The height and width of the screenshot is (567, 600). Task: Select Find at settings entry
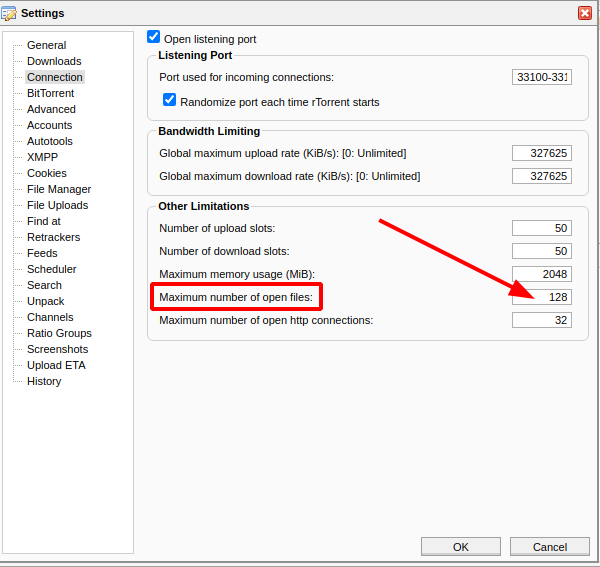(44, 222)
